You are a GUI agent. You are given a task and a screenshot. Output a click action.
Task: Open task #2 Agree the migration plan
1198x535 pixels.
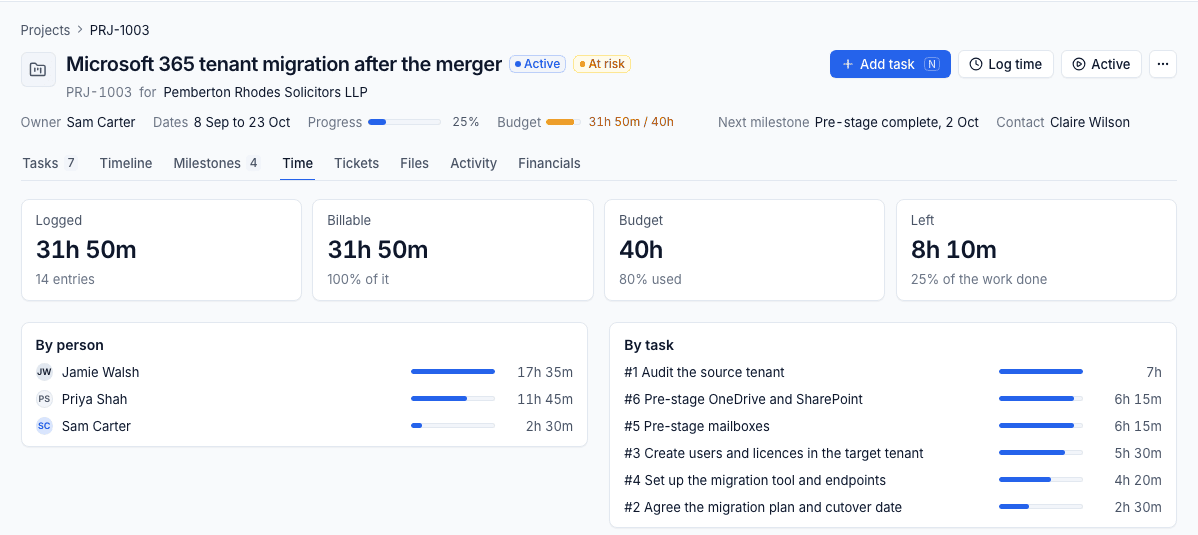[763, 507]
